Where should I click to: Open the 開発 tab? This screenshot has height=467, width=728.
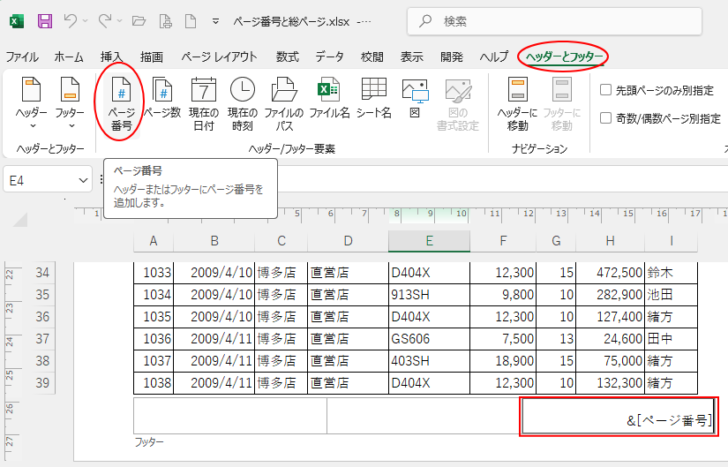(452, 57)
